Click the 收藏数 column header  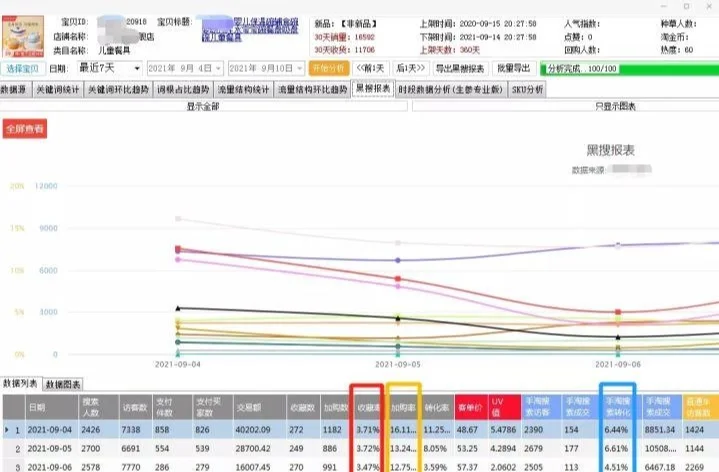coord(303,407)
